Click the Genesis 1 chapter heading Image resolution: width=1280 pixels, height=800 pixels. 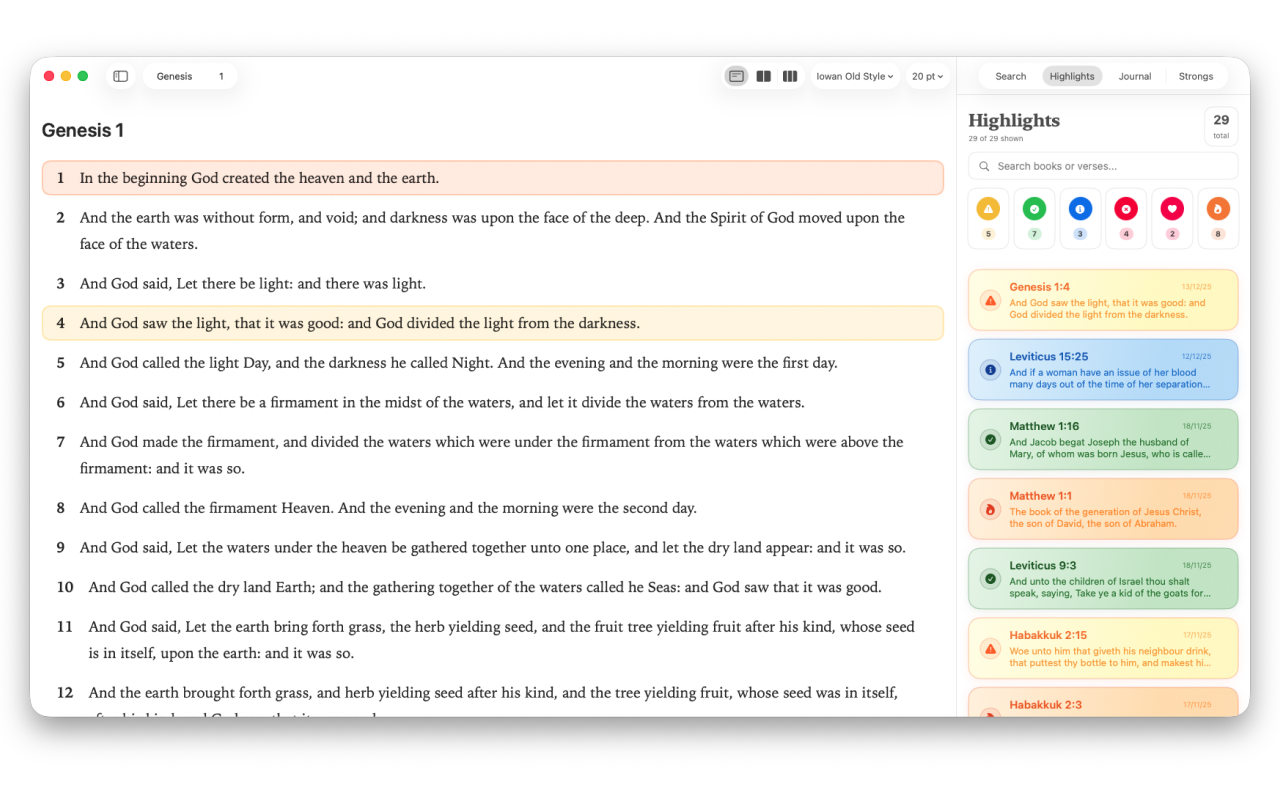click(x=83, y=130)
